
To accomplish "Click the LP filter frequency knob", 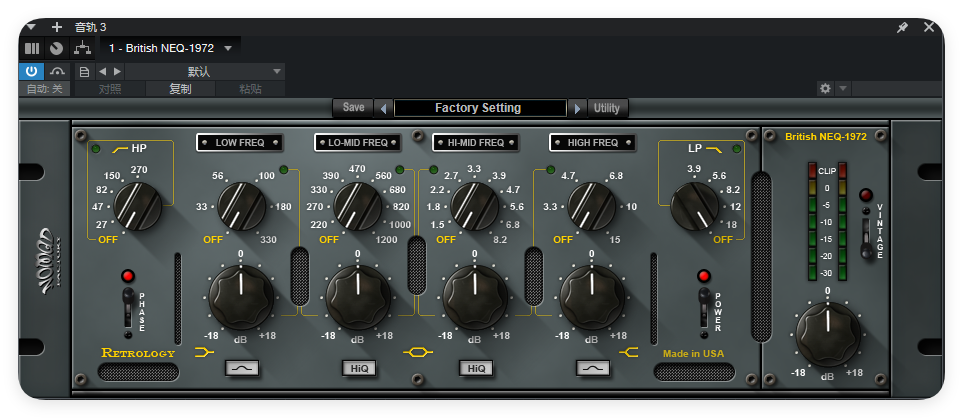I will click(x=695, y=206).
